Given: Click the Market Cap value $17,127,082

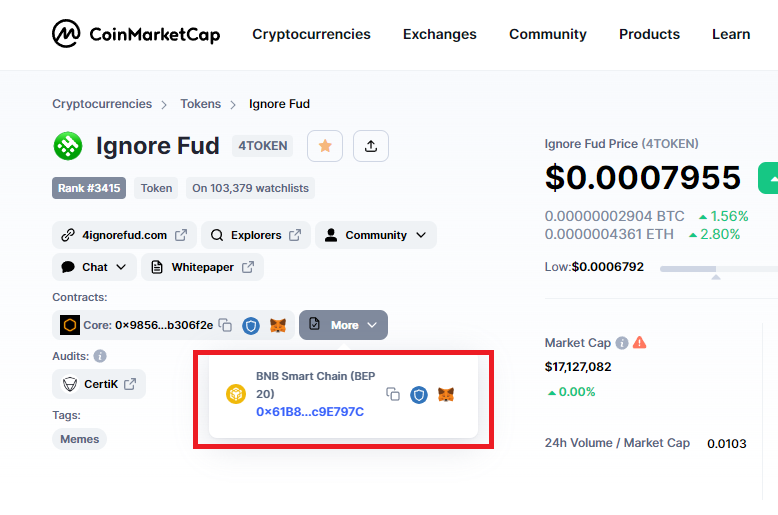Looking at the screenshot, I should tap(578, 367).
